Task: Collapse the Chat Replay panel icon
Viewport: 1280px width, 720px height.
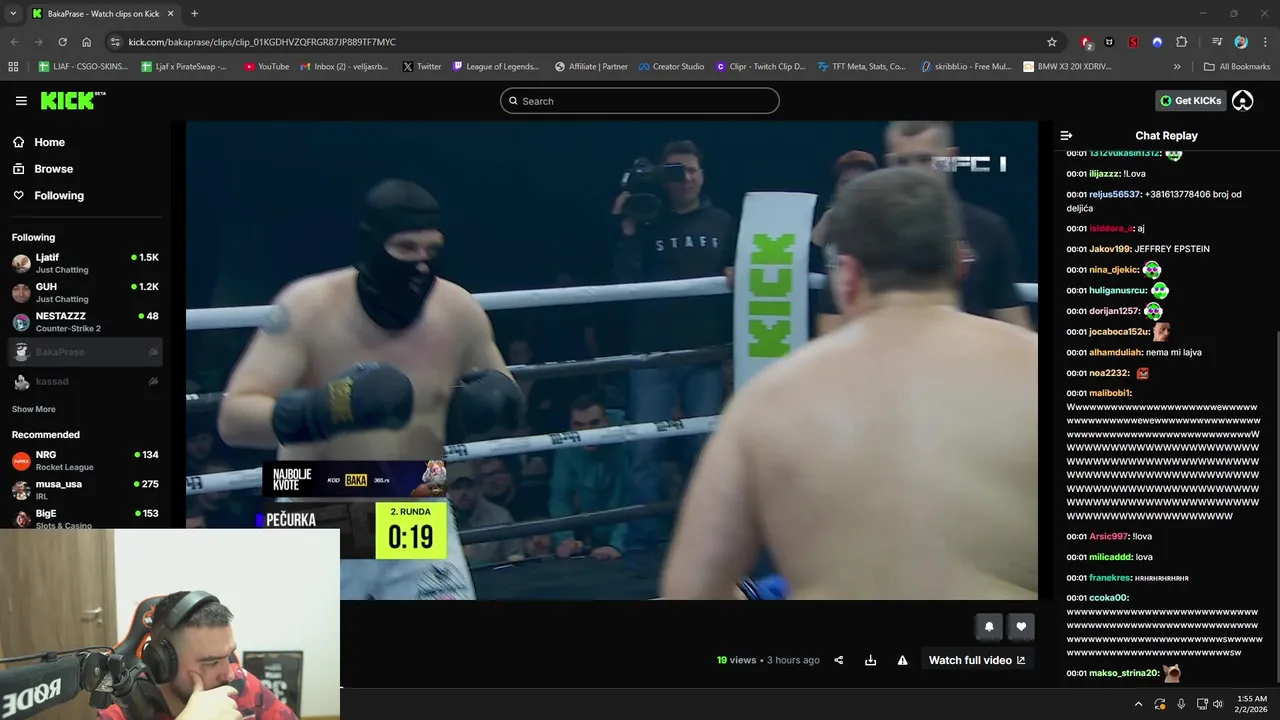Action: pos(1066,135)
